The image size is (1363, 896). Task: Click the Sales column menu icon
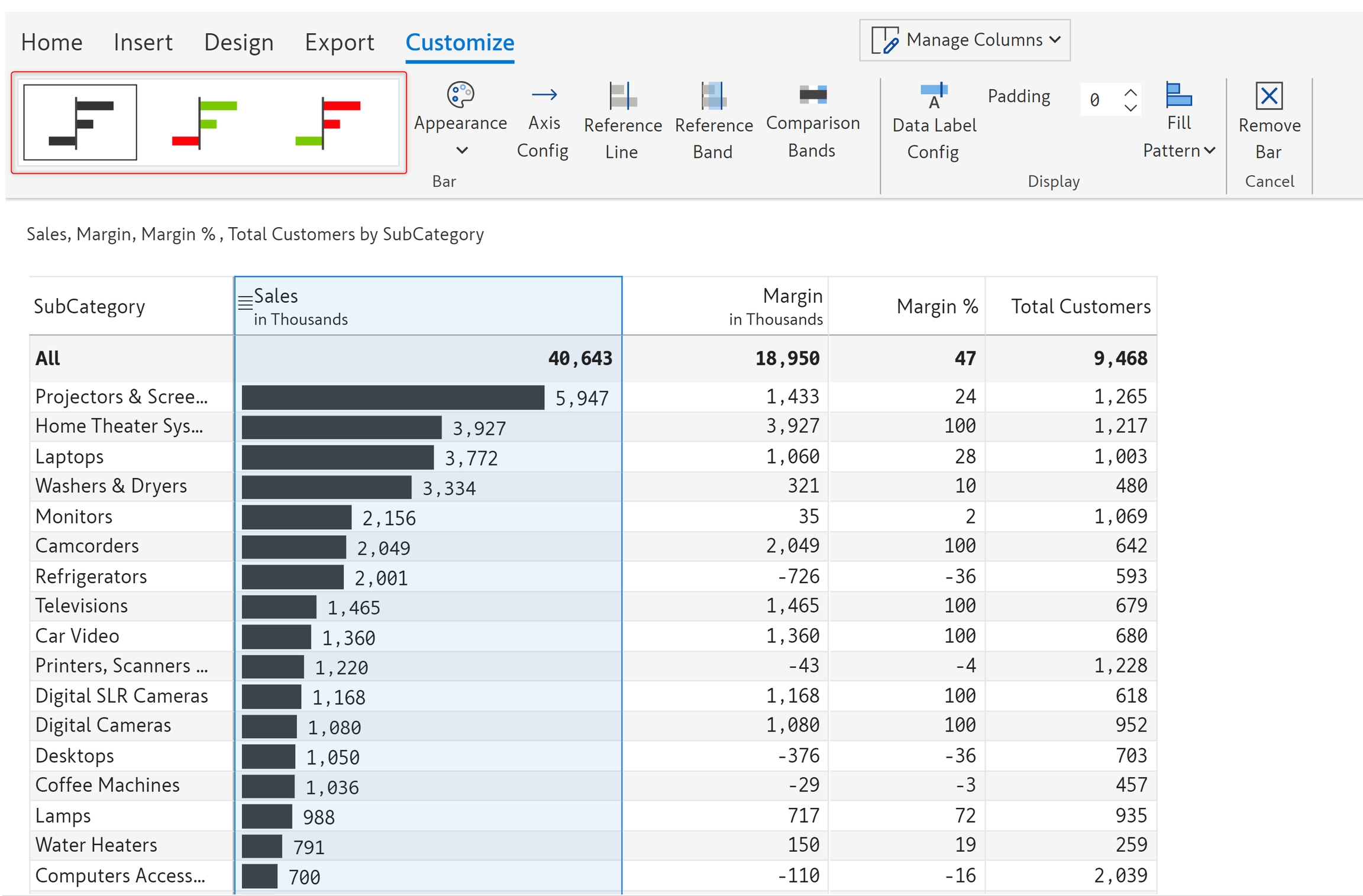click(245, 303)
